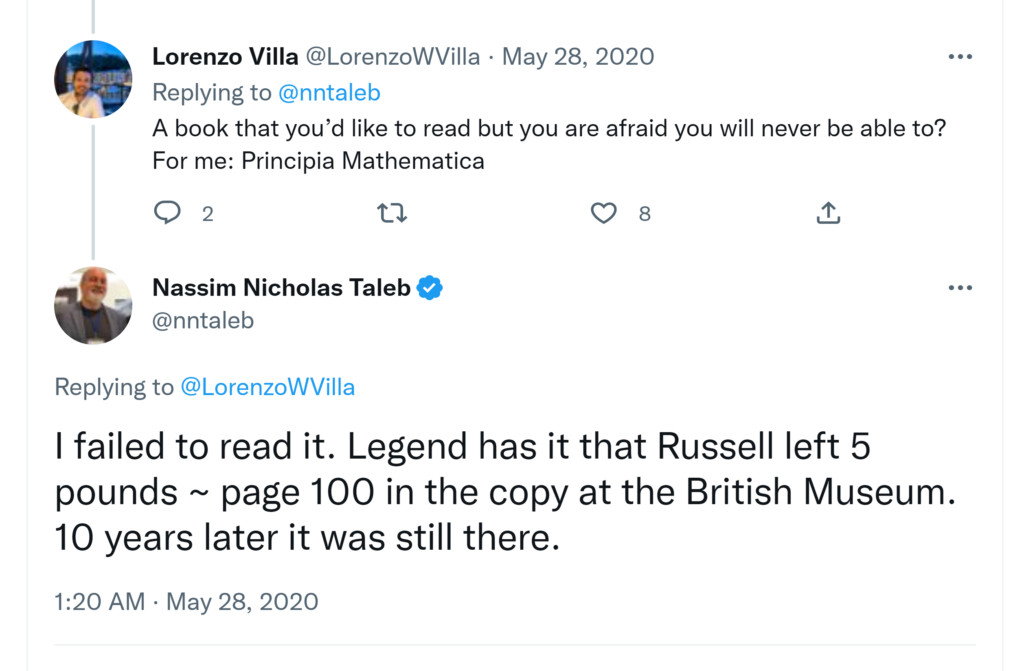Share Lorenzo Villa's tweet

[x=828, y=213]
